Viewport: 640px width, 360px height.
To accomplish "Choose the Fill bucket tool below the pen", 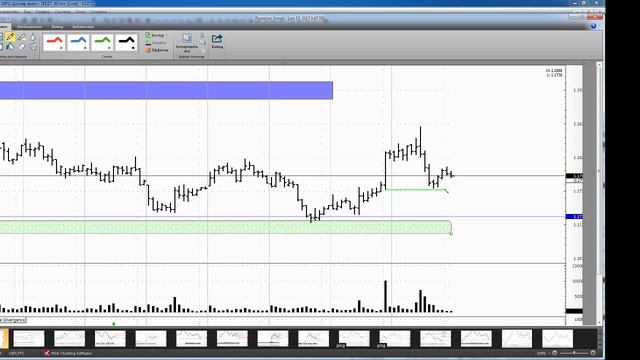I will point(11,47).
